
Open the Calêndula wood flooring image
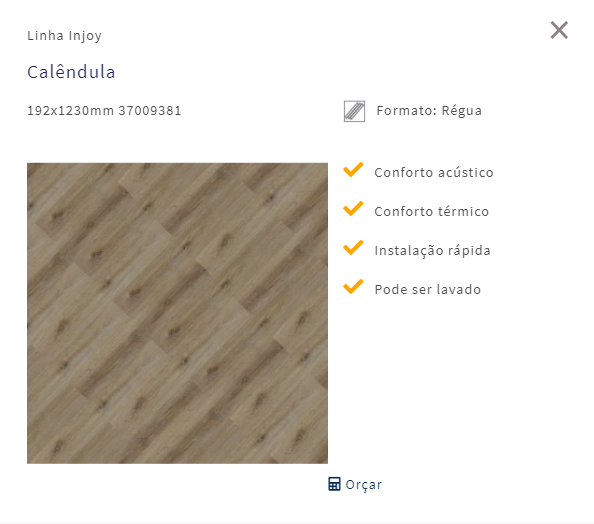point(177,313)
